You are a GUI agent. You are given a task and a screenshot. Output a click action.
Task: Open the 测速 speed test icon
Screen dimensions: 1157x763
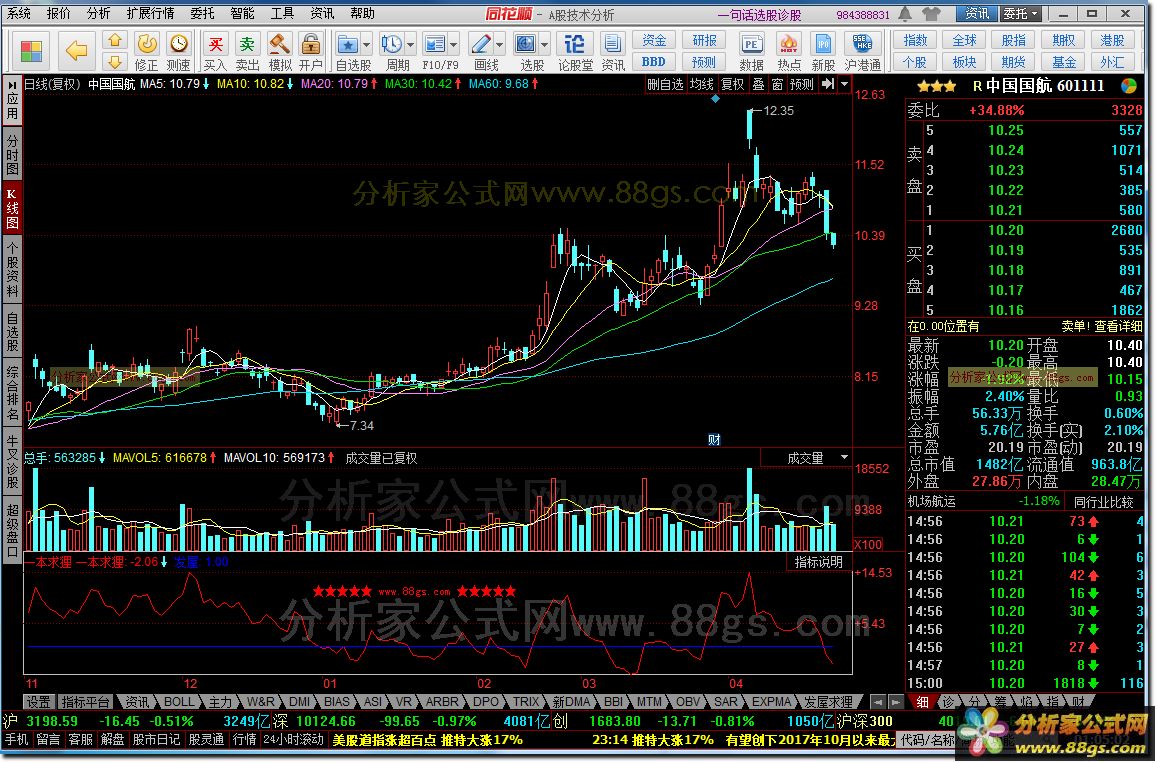click(178, 52)
